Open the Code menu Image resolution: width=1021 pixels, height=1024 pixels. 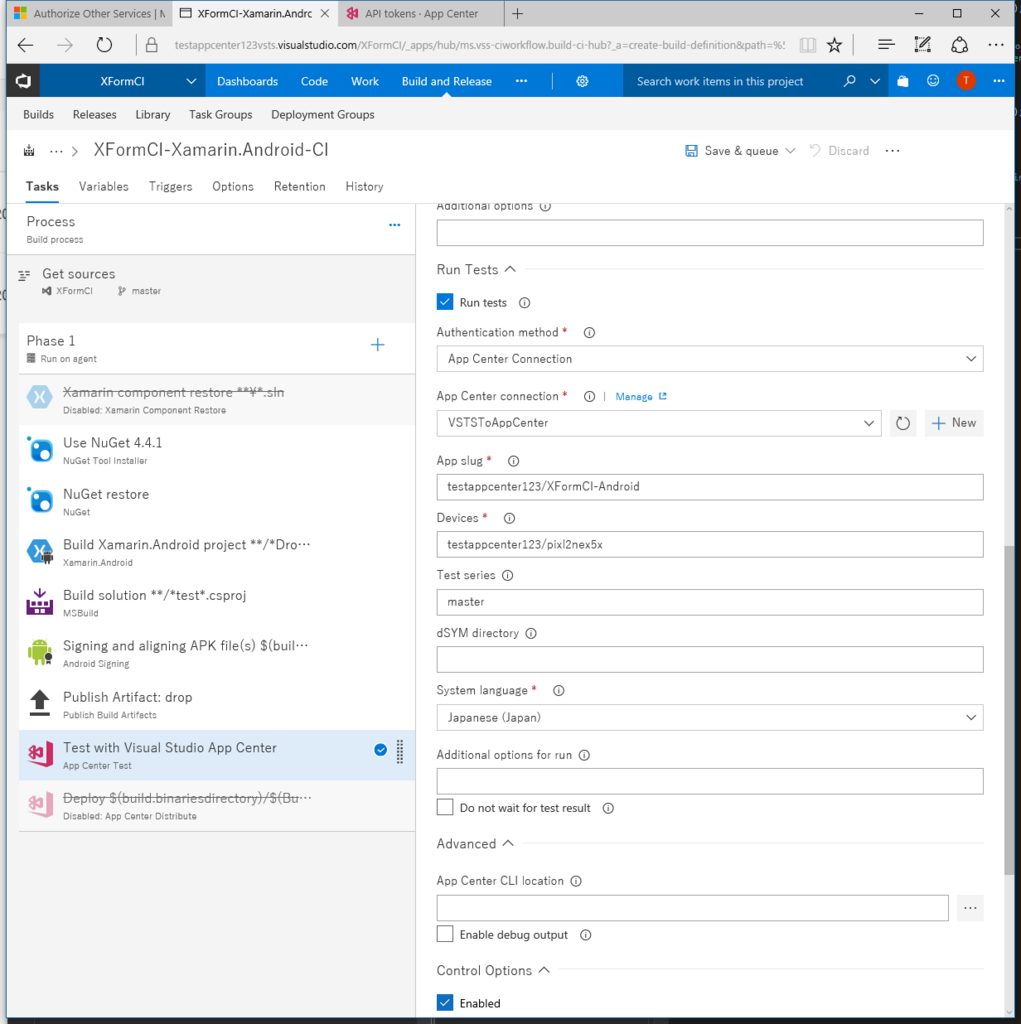(314, 81)
